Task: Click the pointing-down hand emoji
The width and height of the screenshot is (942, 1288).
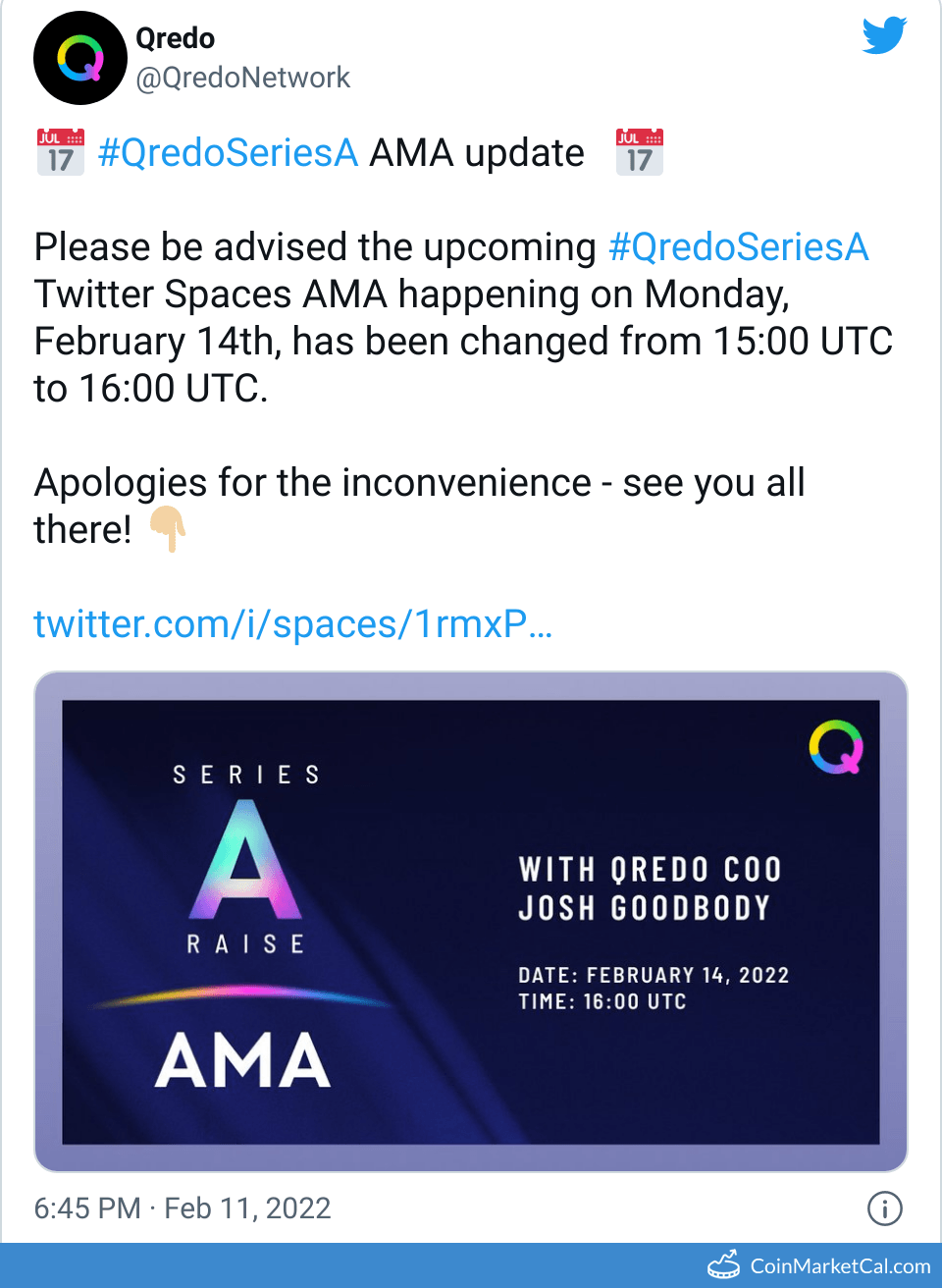Action: 168,529
